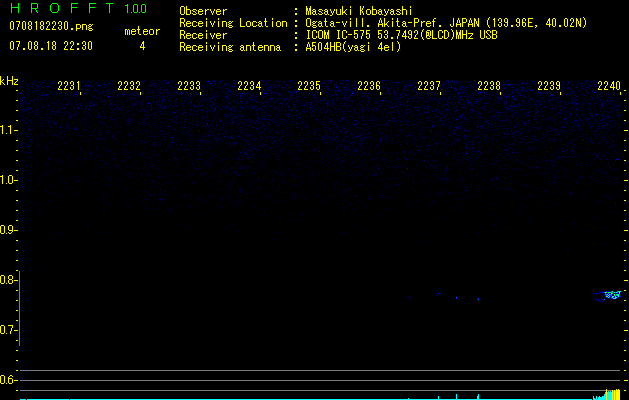
Task: Click frequency axis label 0.6
Action: [9, 380]
